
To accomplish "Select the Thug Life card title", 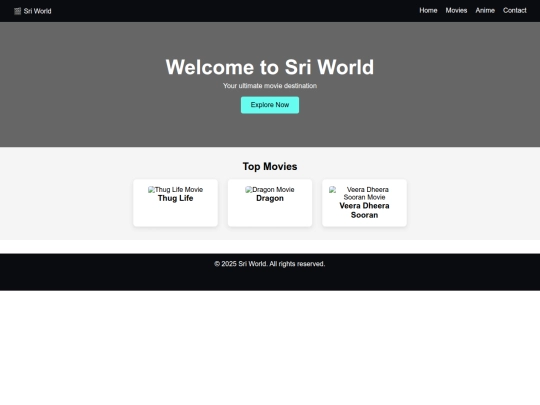I will [x=175, y=198].
